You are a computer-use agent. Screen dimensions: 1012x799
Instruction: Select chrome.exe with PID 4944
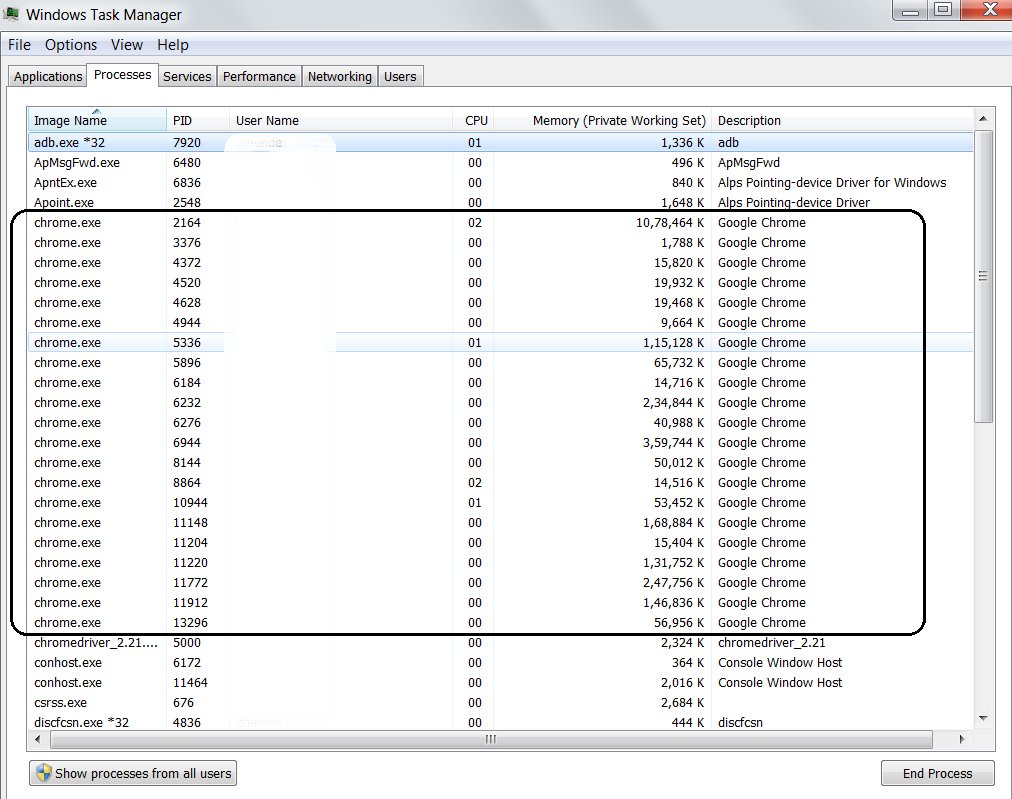pos(500,323)
